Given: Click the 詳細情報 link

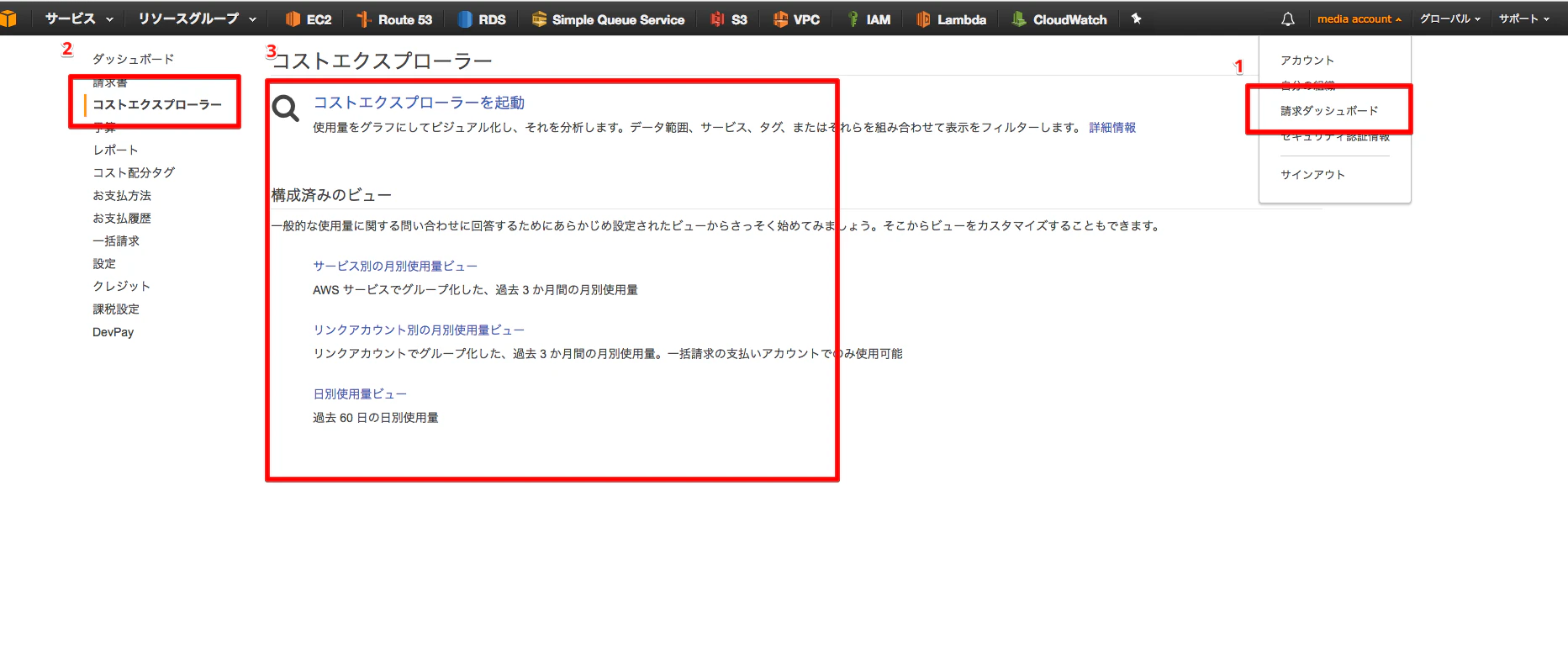Looking at the screenshot, I should (x=1112, y=128).
